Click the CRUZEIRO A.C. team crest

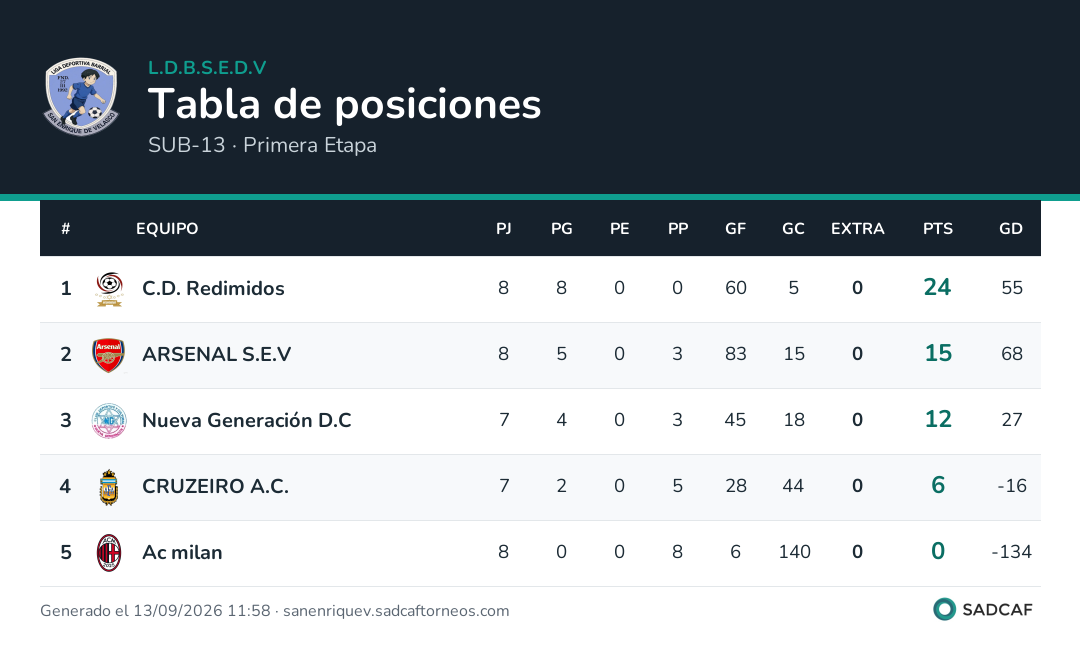(x=109, y=487)
